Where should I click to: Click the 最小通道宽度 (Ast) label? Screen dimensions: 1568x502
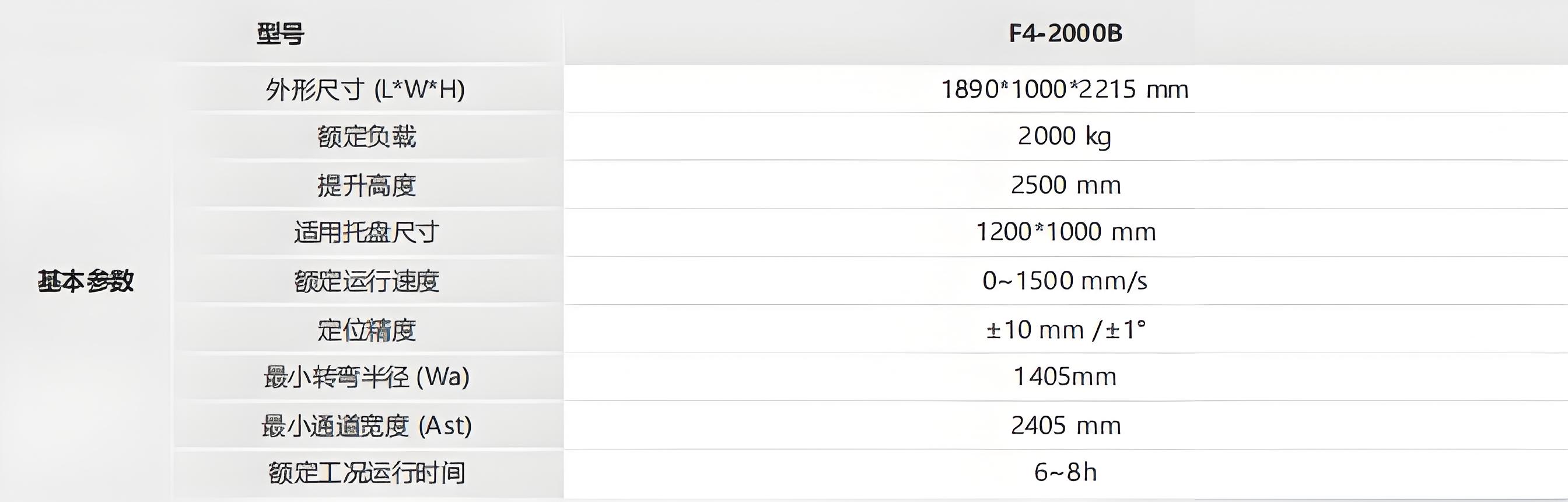click(x=366, y=426)
